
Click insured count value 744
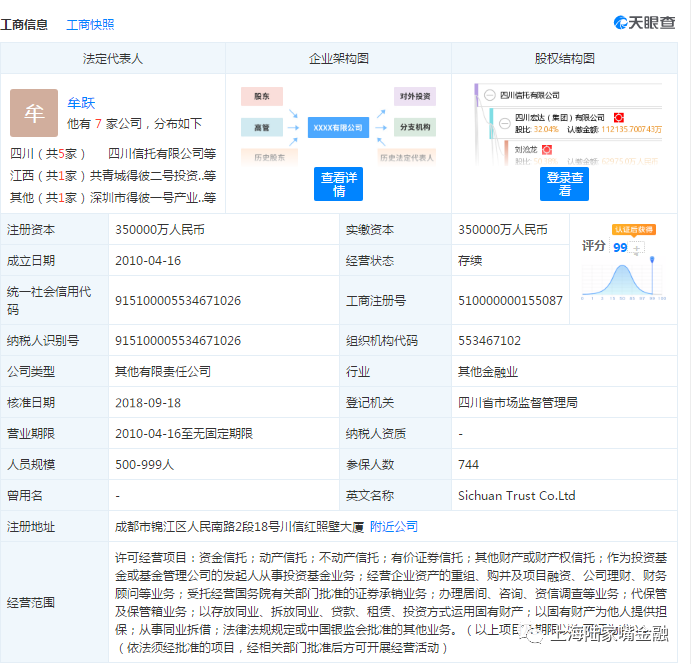tap(468, 464)
